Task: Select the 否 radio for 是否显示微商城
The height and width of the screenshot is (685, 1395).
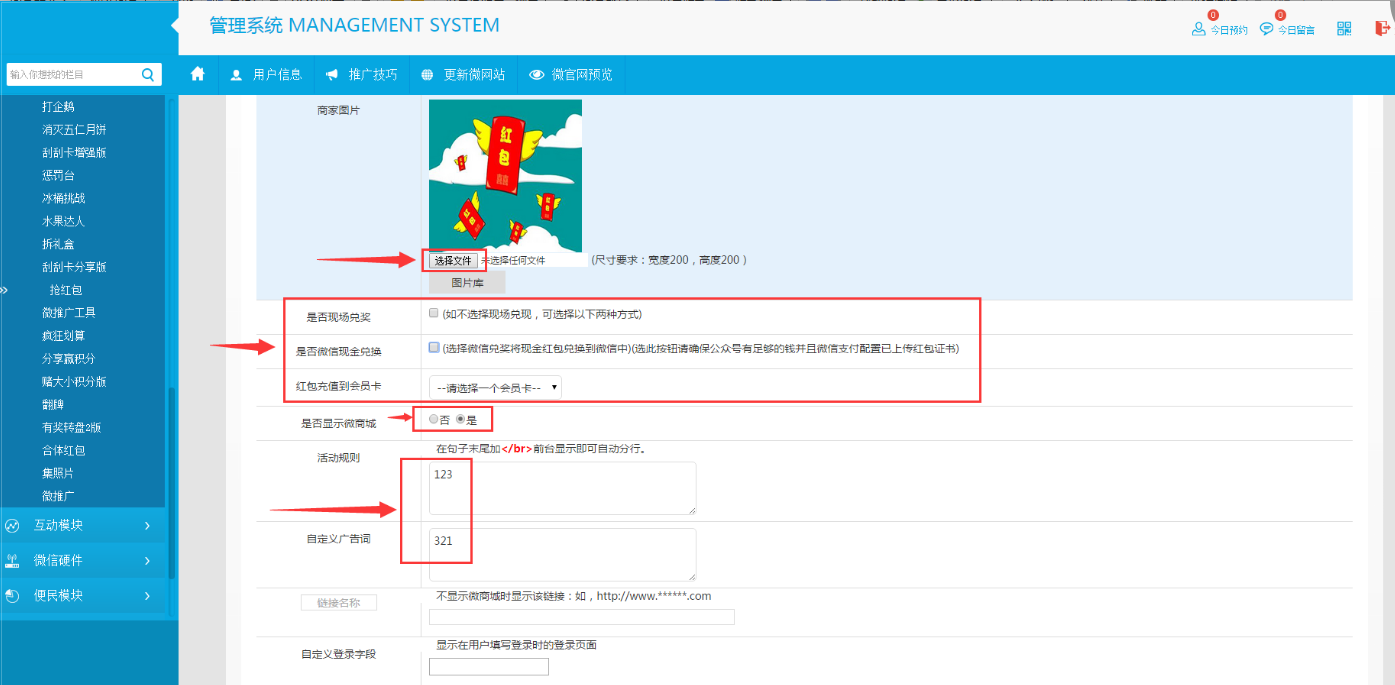Action: (433, 419)
